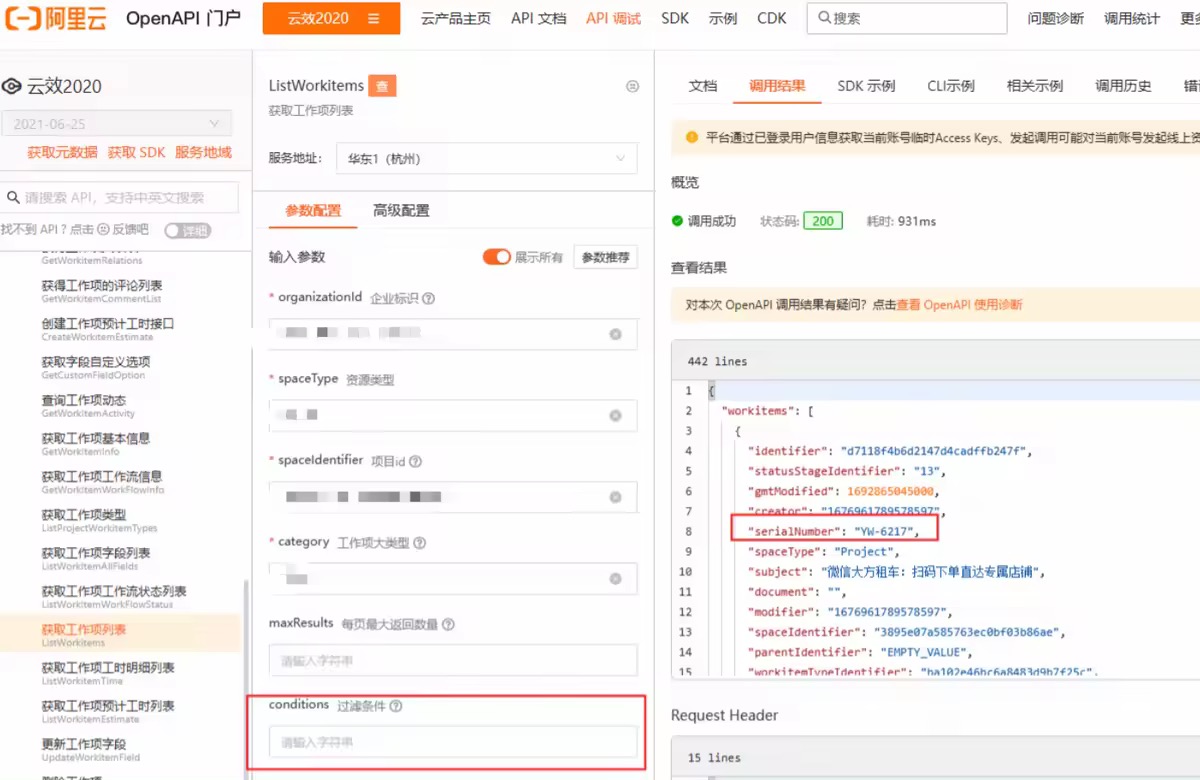Viewport: 1200px width, 780px height.
Task: Click the Alibaba Cloud logo
Action: [54, 18]
